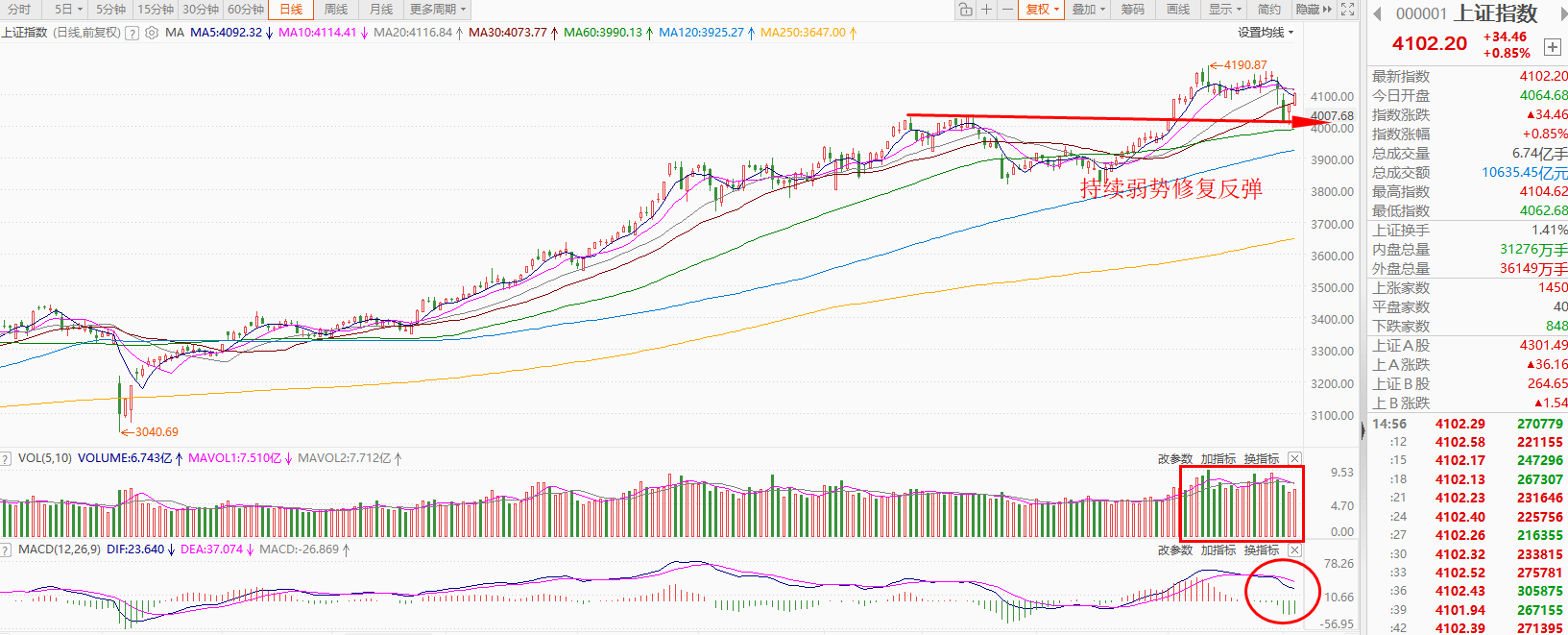This screenshot has height=635, width=1568.
Task: Click the lock icon in the chart toolbar
Action: click(965, 10)
